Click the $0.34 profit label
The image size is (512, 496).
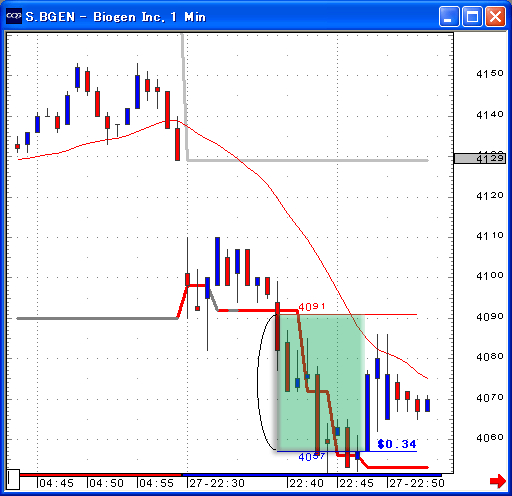397,444
